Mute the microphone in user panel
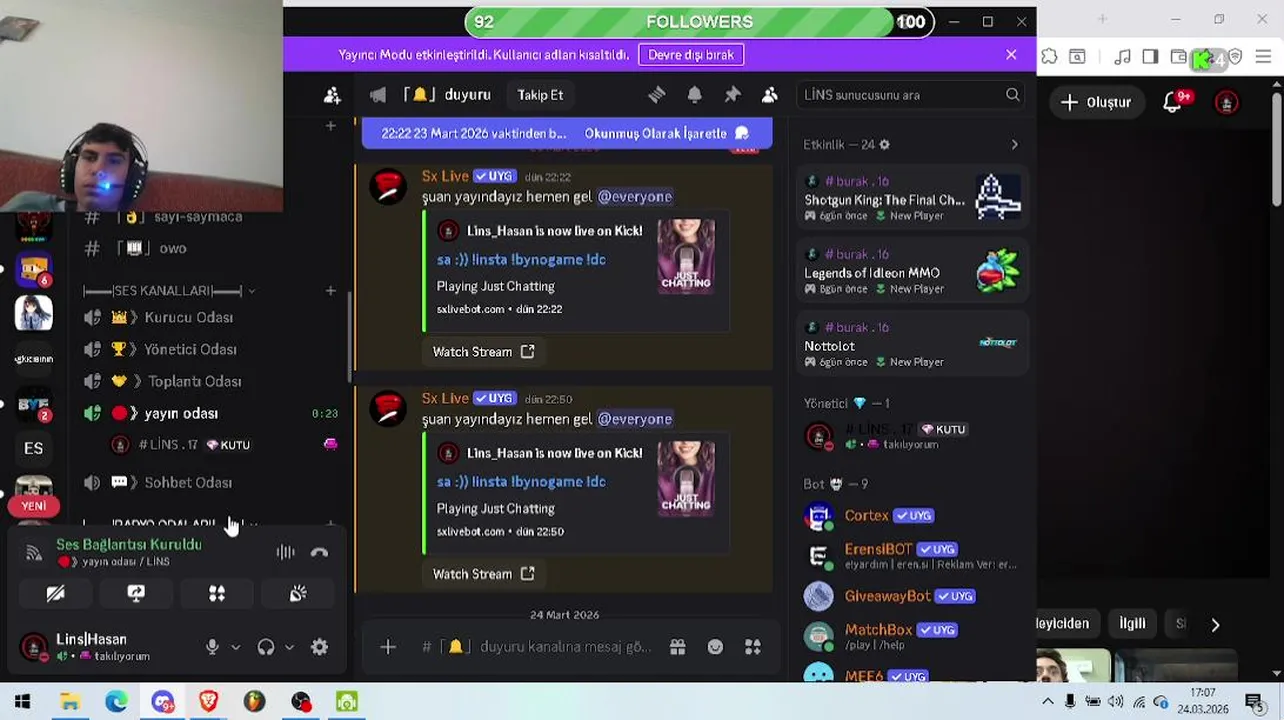This screenshot has width=1284, height=720. [x=212, y=647]
